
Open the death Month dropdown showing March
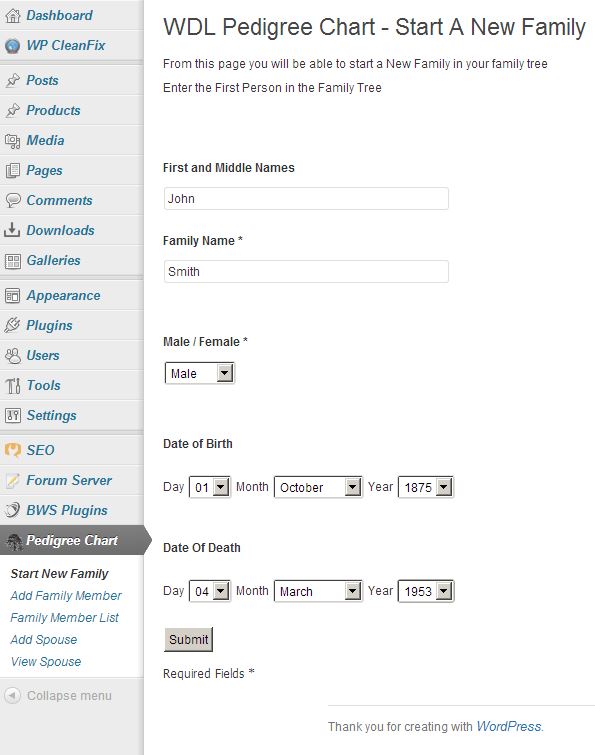tap(318, 591)
